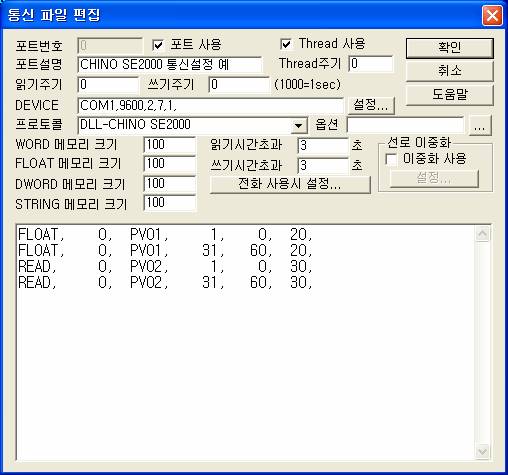Click the Thread주기 input field

tap(371, 64)
